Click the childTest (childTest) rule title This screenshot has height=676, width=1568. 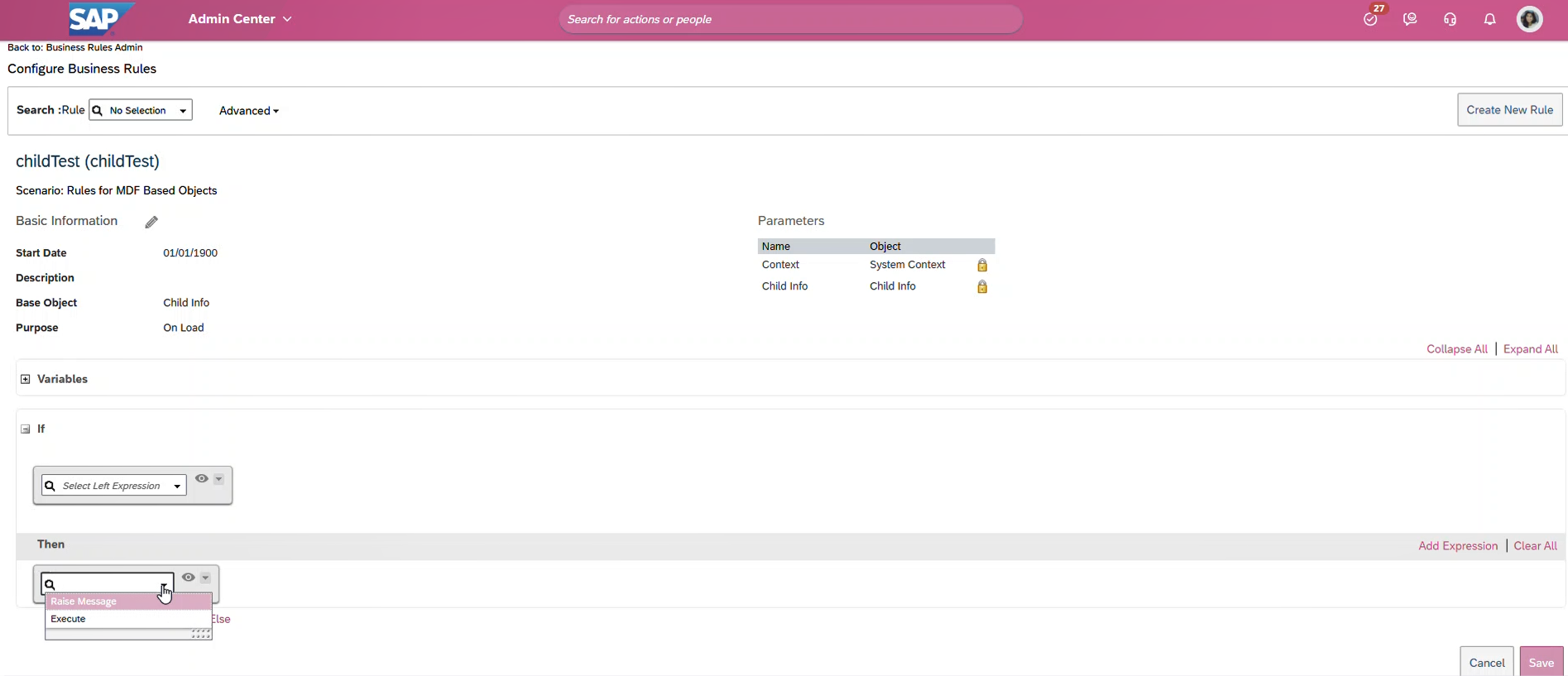88,161
